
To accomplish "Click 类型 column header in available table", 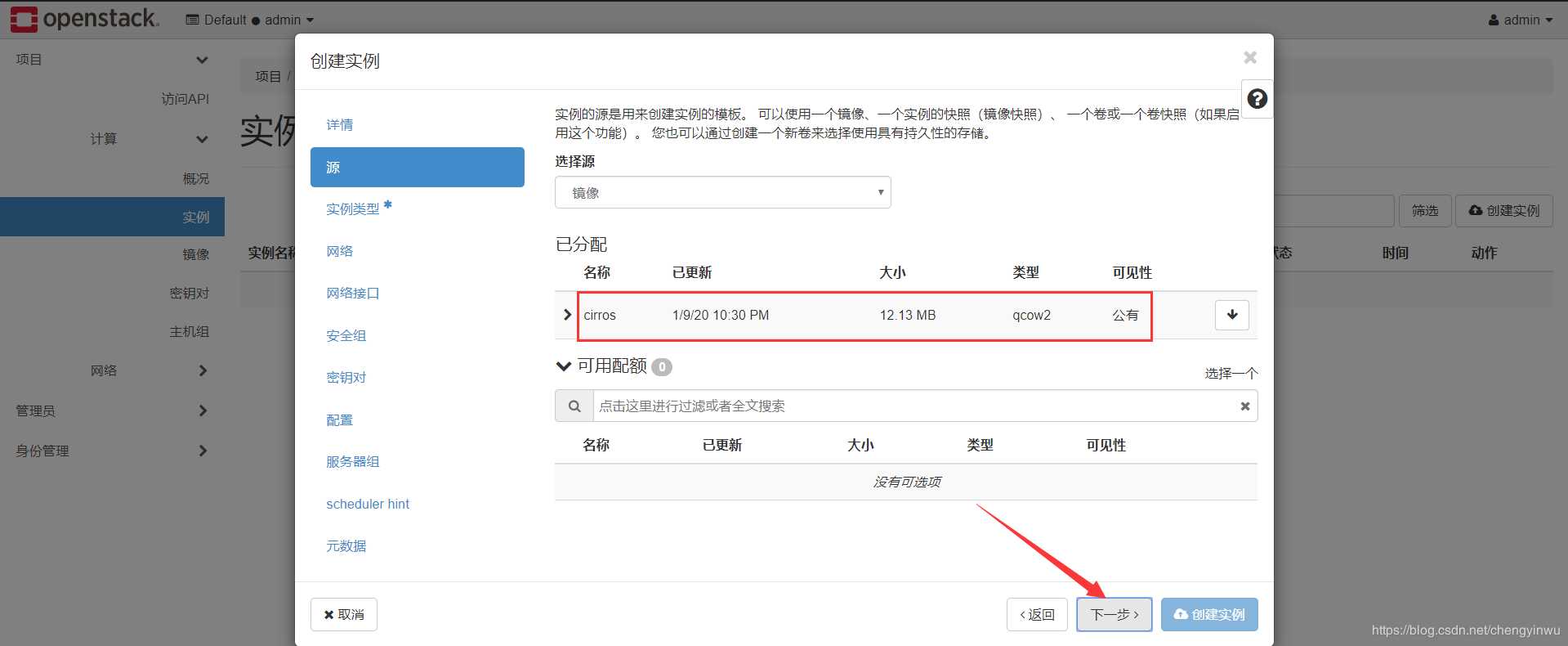I will click(x=980, y=445).
